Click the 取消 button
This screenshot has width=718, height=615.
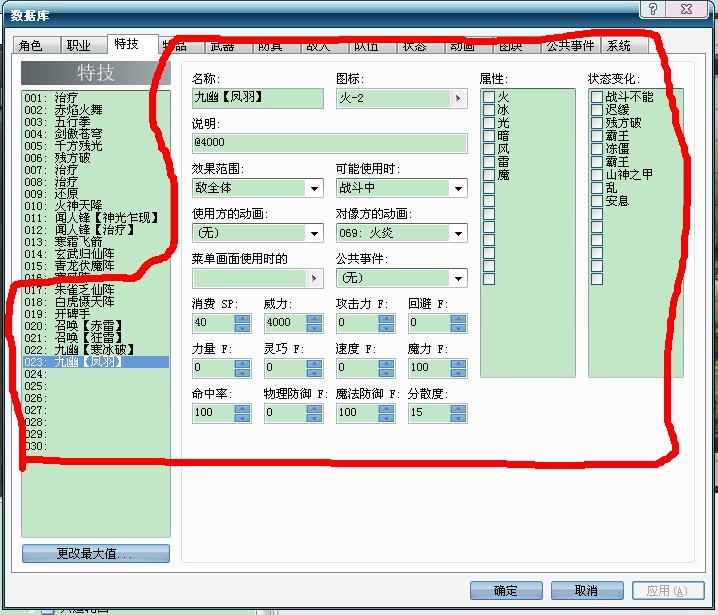(x=587, y=590)
